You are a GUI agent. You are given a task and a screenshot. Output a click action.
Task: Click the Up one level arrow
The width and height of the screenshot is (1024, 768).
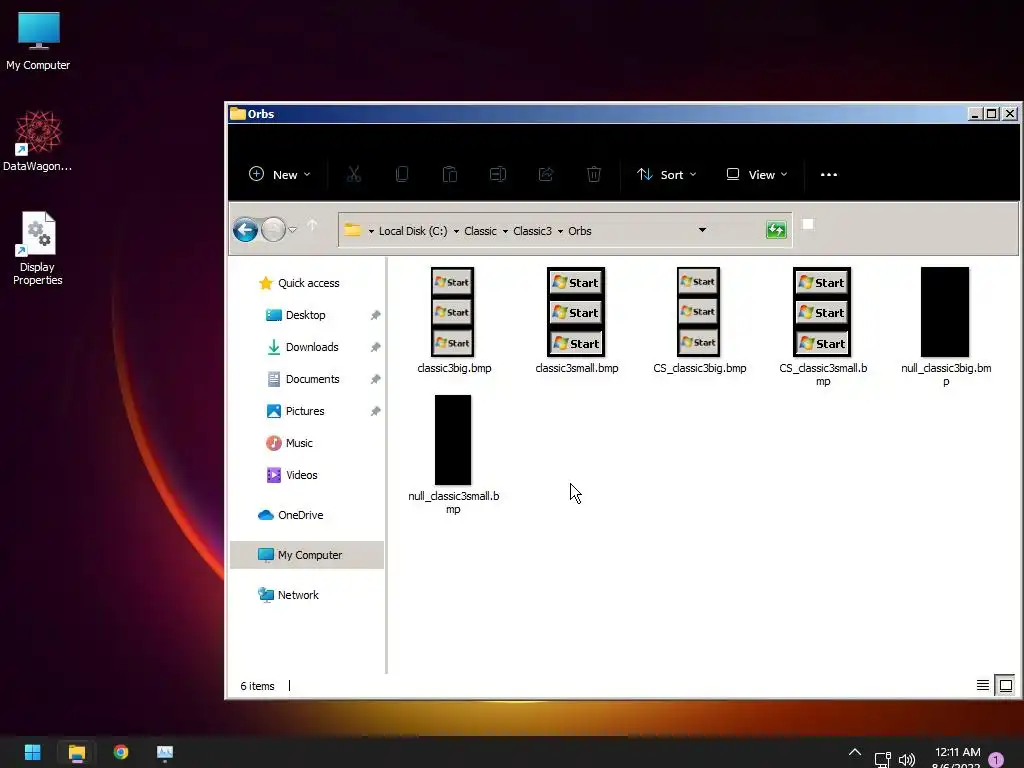click(x=312, y=226)
